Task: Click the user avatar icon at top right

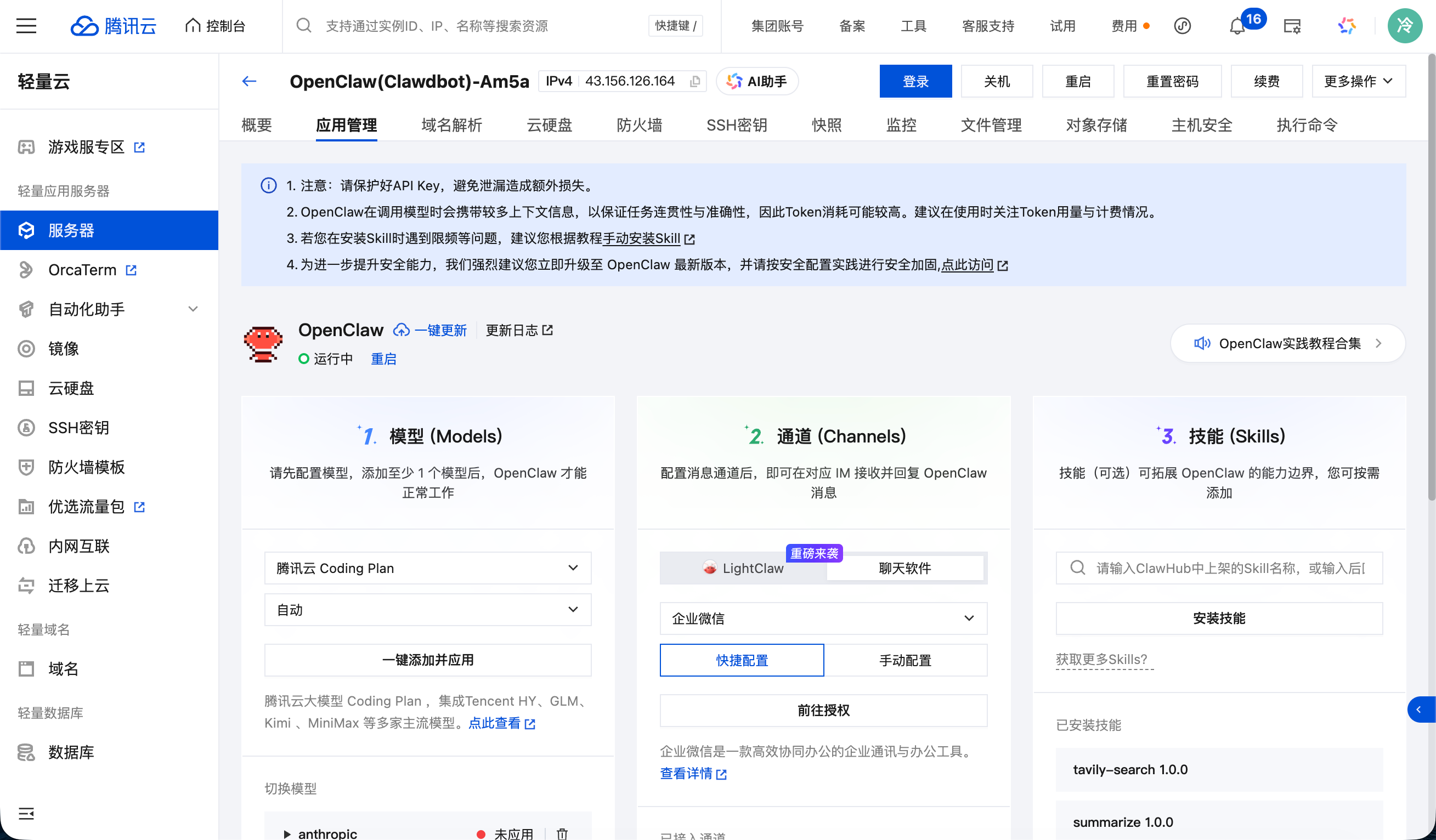Action: tap(1404, 26)
